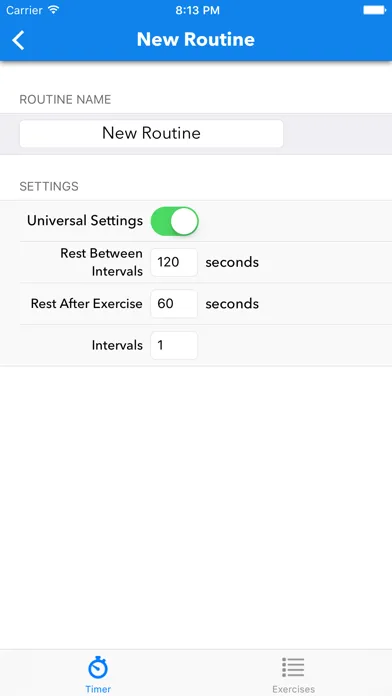Viewport: 392px width, 696px height.
Task: Select the Intervals count field
Action: tap(174, 345)
